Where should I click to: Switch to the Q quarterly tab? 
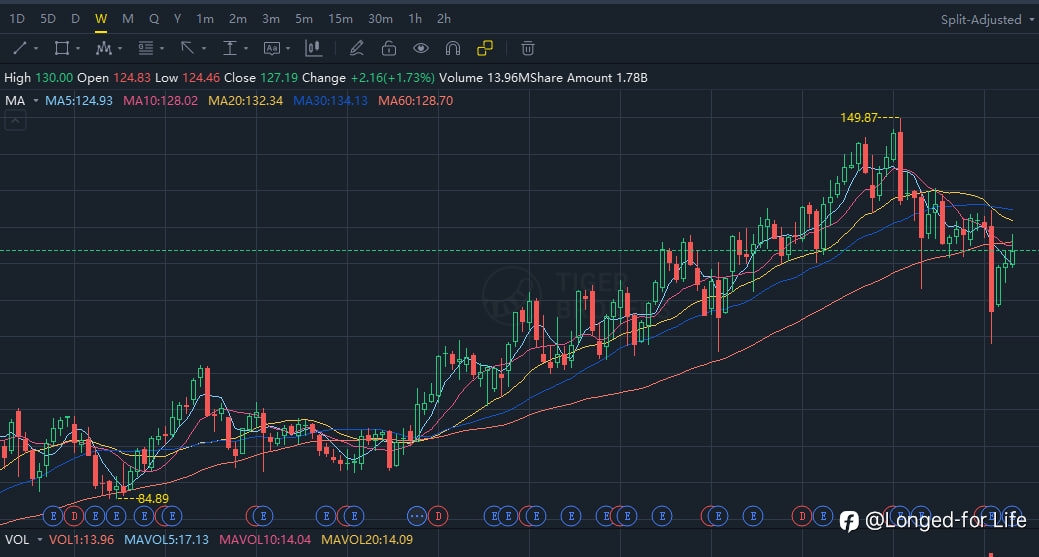[154, 19]
